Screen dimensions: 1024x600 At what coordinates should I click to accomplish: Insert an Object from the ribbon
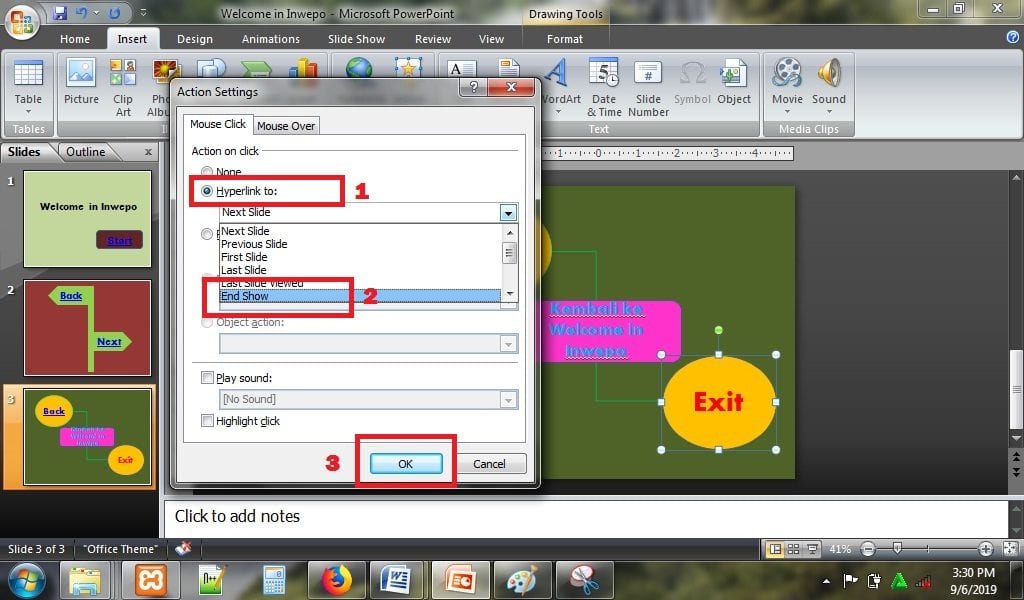pyautogui.click(x=733, y=81)
